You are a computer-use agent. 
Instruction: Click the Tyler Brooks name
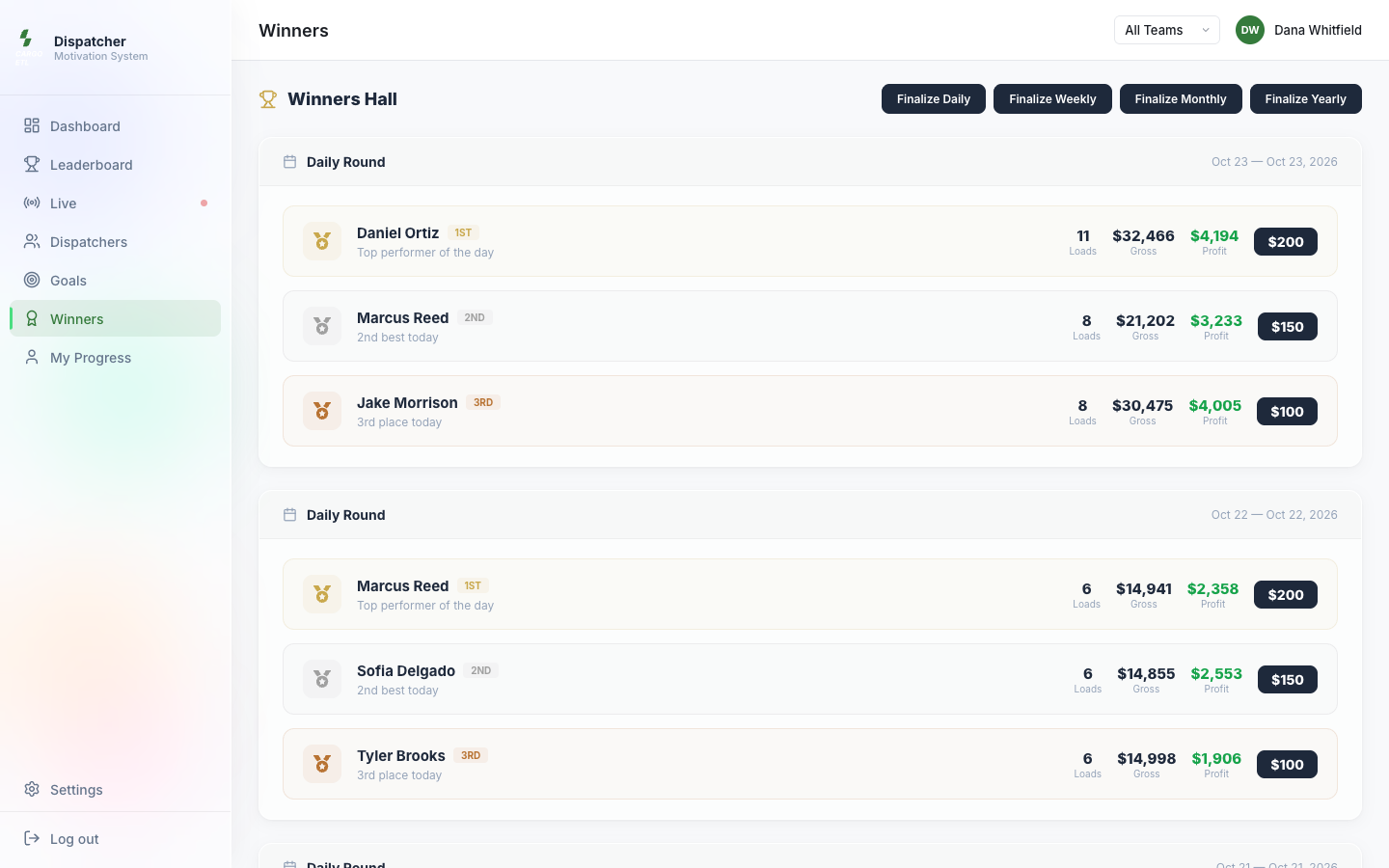pyautogui.click(x=401, y=756)
